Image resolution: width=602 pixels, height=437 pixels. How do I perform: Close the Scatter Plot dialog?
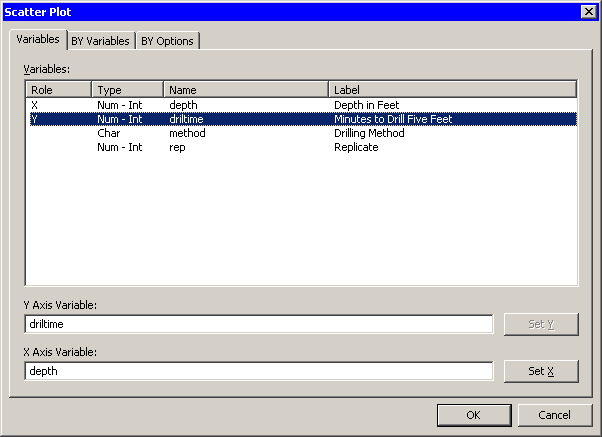point(589,11)
